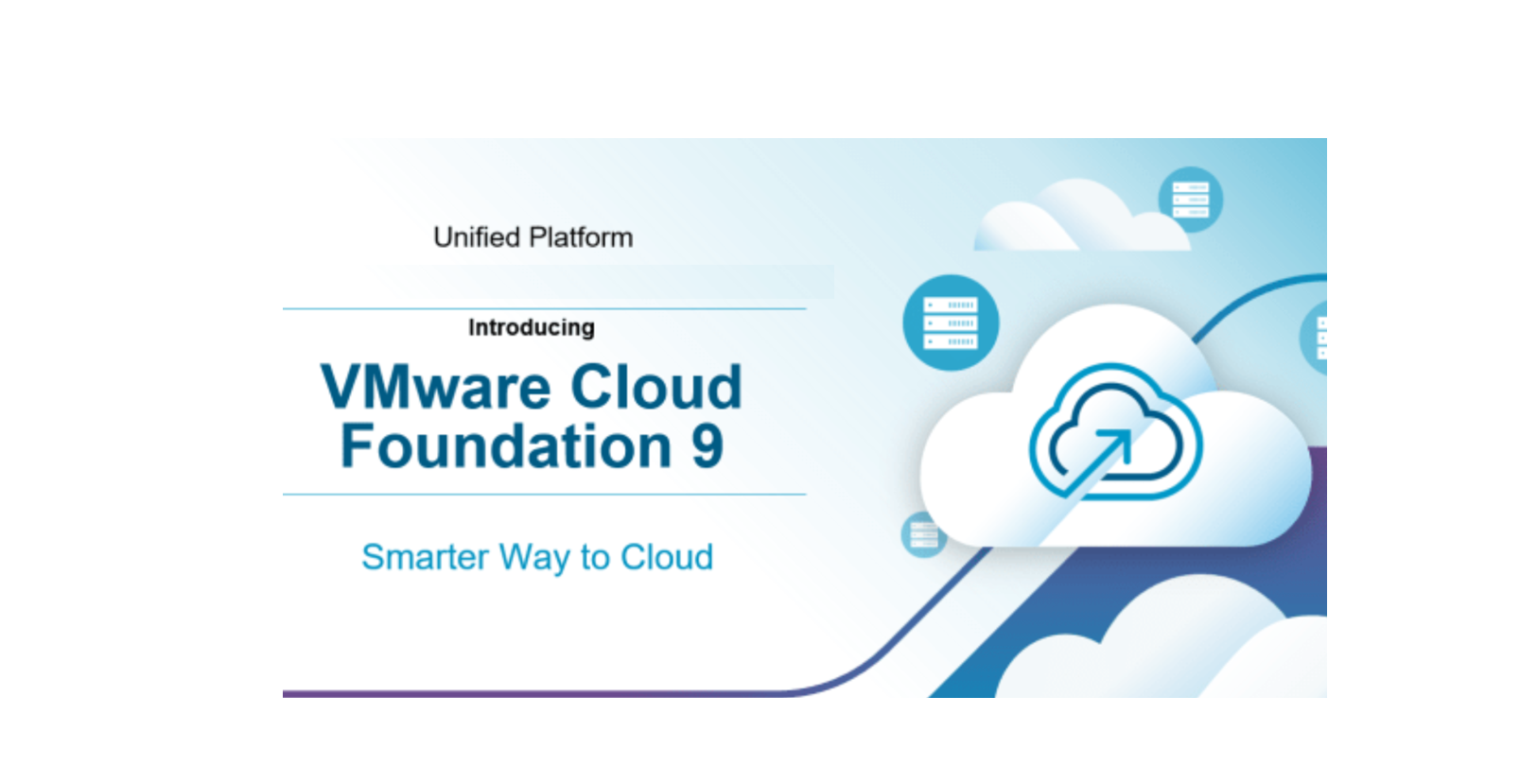Click the "Introducing" label

click(x=532, y=327)
